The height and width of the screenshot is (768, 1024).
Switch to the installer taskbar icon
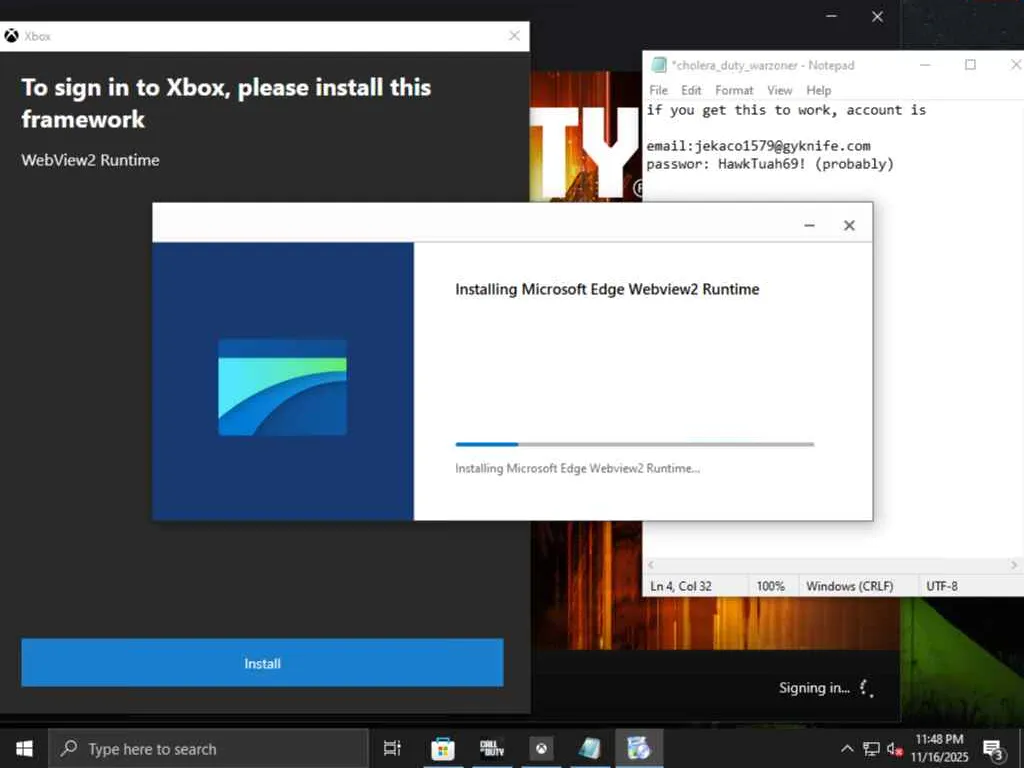[639, 748]
